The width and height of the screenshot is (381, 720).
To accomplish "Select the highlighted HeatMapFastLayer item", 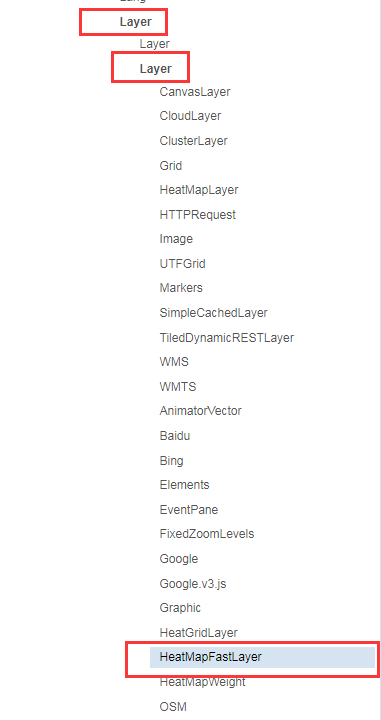I will point(262,657).
